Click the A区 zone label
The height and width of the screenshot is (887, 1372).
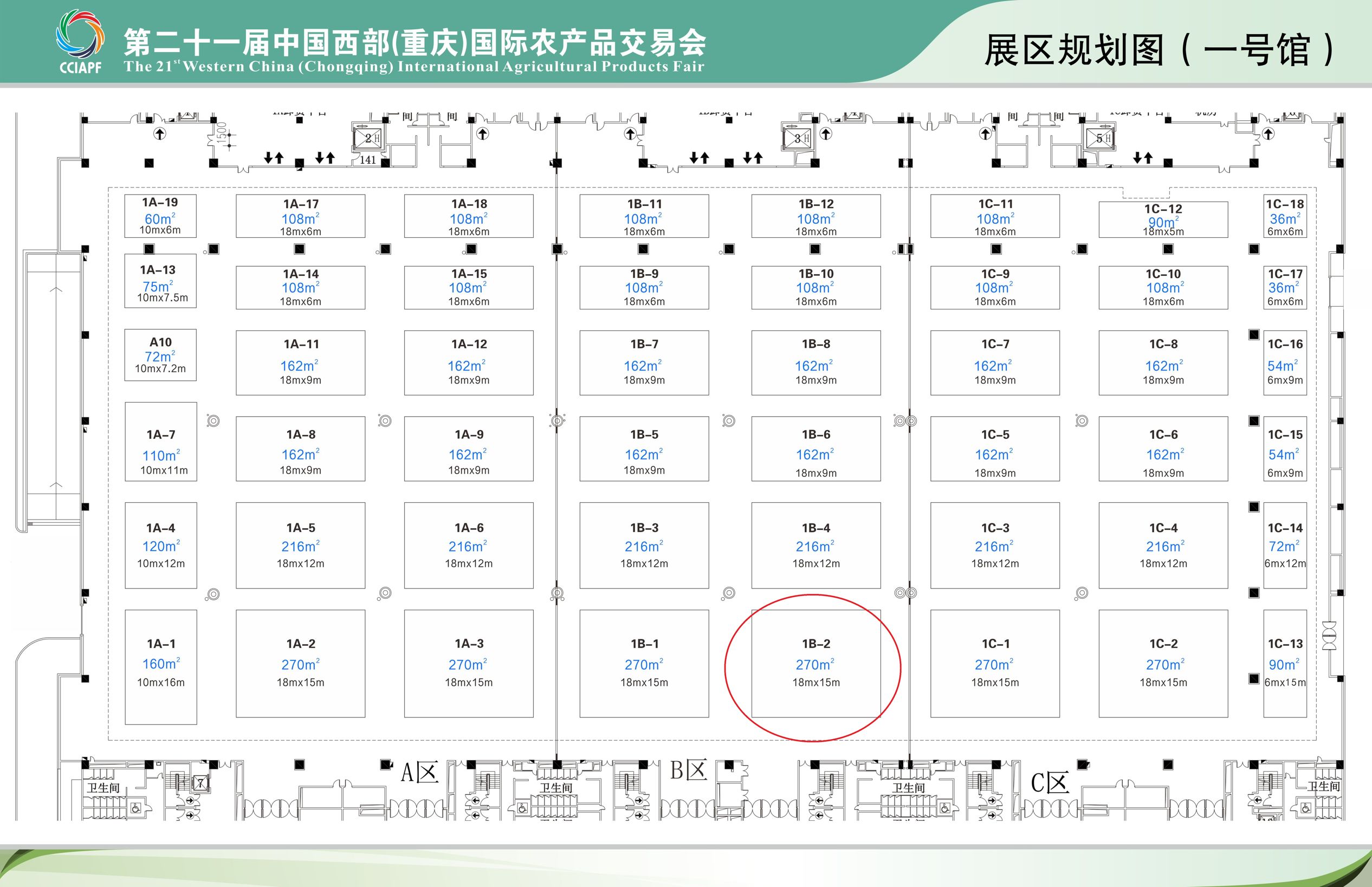pos(419,772)
